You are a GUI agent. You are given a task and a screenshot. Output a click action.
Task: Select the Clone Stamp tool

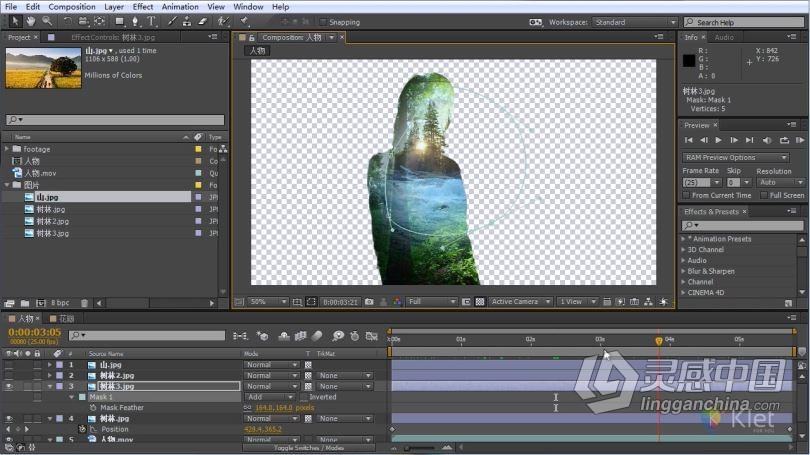(x=187, y=21)
